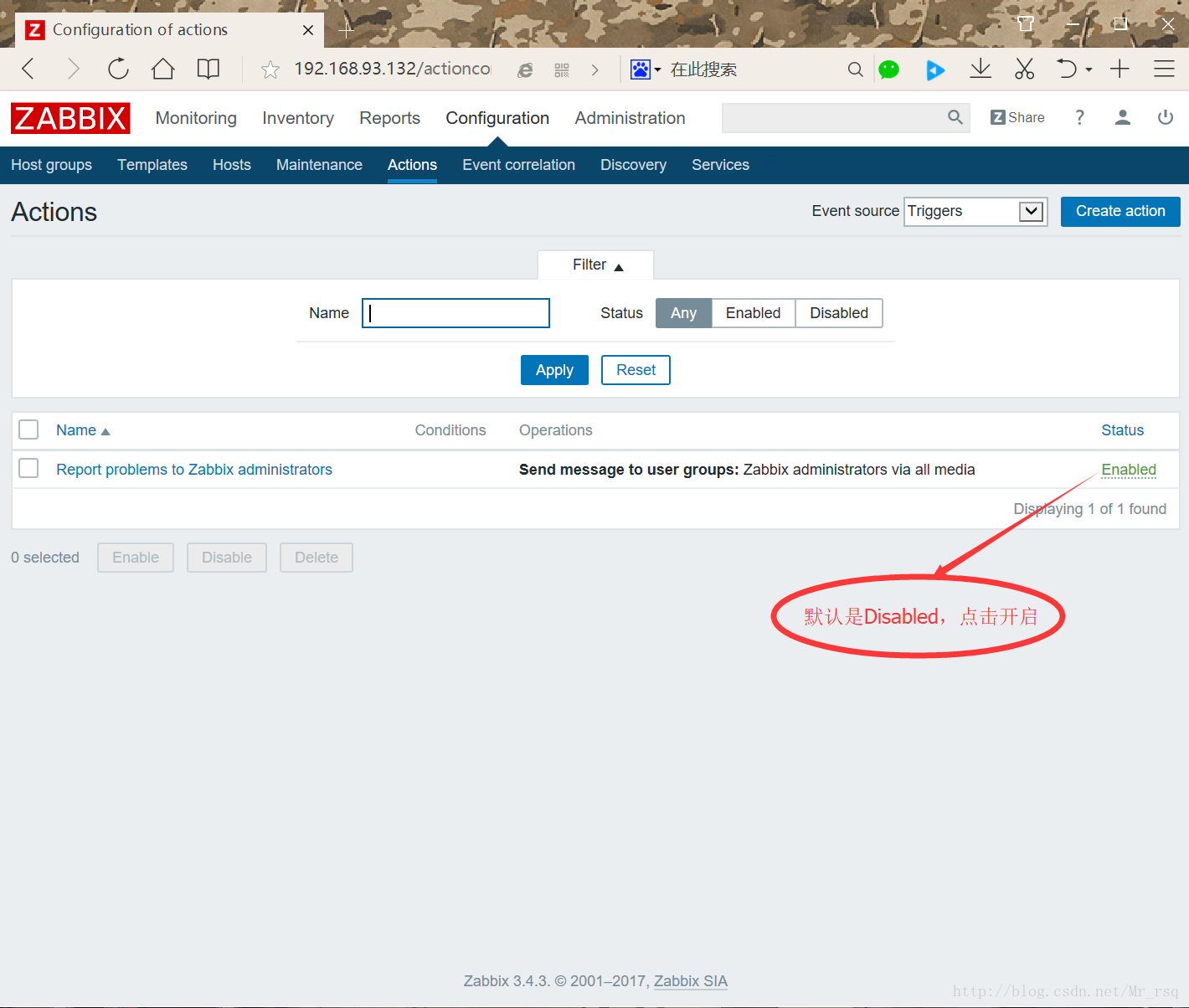
Task: Select the Disabled status filter
Action: click(838, 313)
